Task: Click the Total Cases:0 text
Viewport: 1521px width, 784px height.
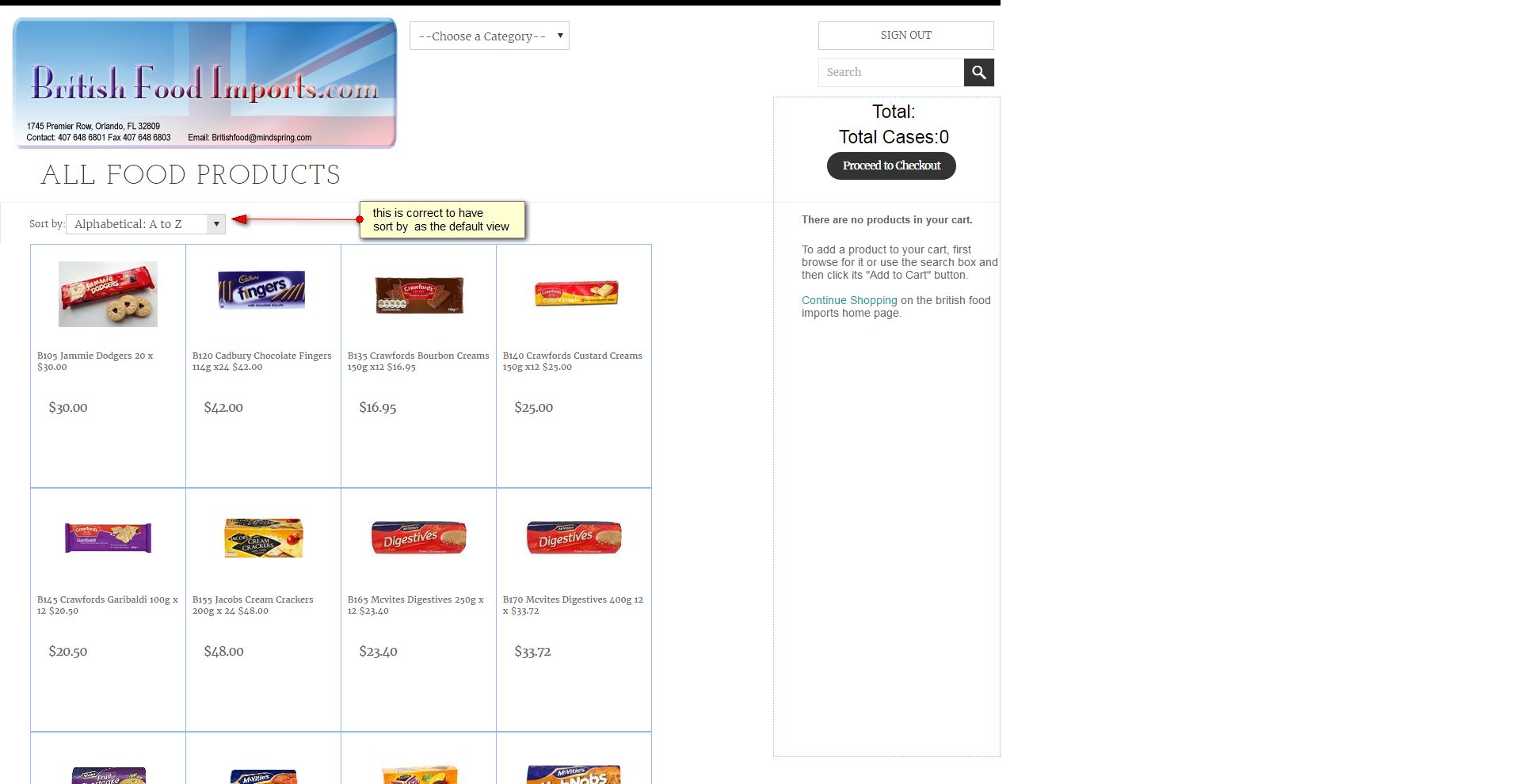Action: pos(894,137)
